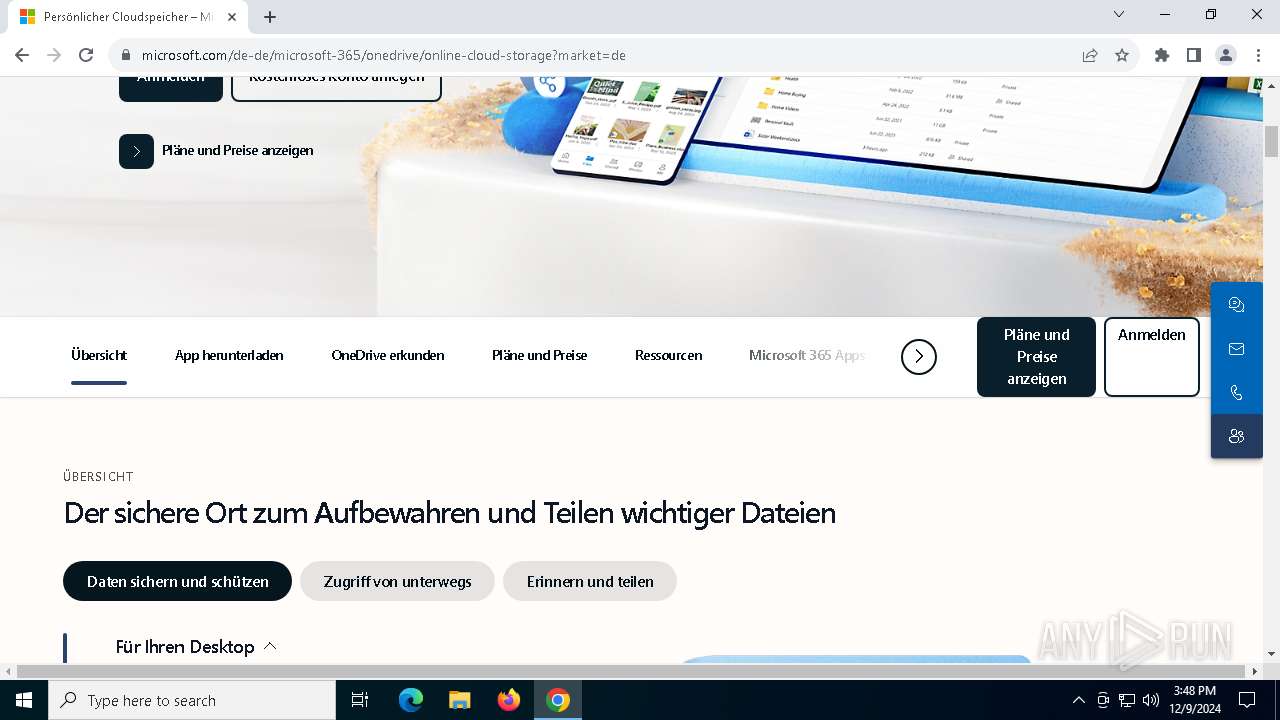The height and width of the screenshot is (720, 1280).
Task: Go to Pläne und Preise navigation item
Action: pos(540,355)
